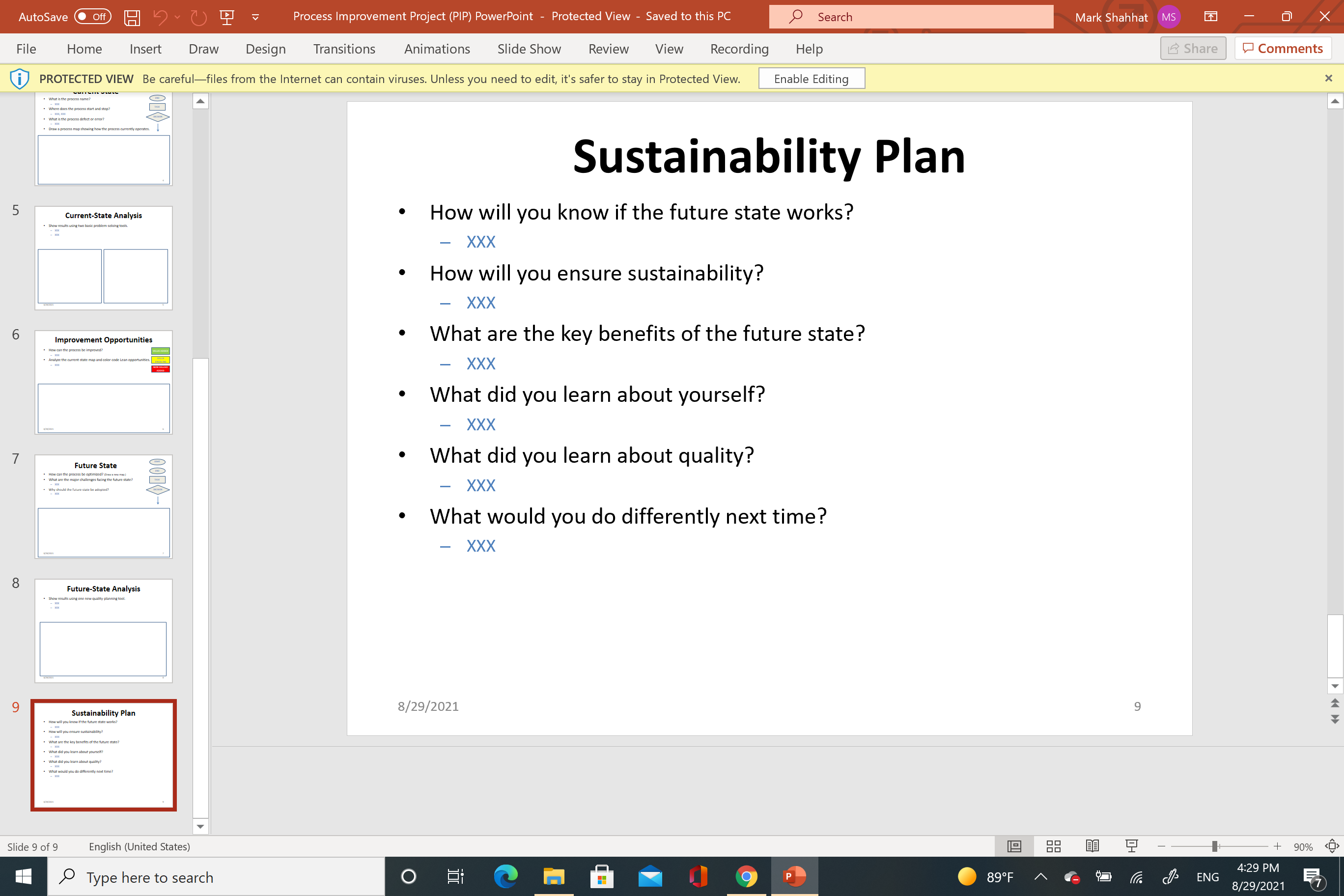1344x896 pixels.
Task: Launch PowerPoint icon on the taskbar
Action: click(x=794, y=876)
